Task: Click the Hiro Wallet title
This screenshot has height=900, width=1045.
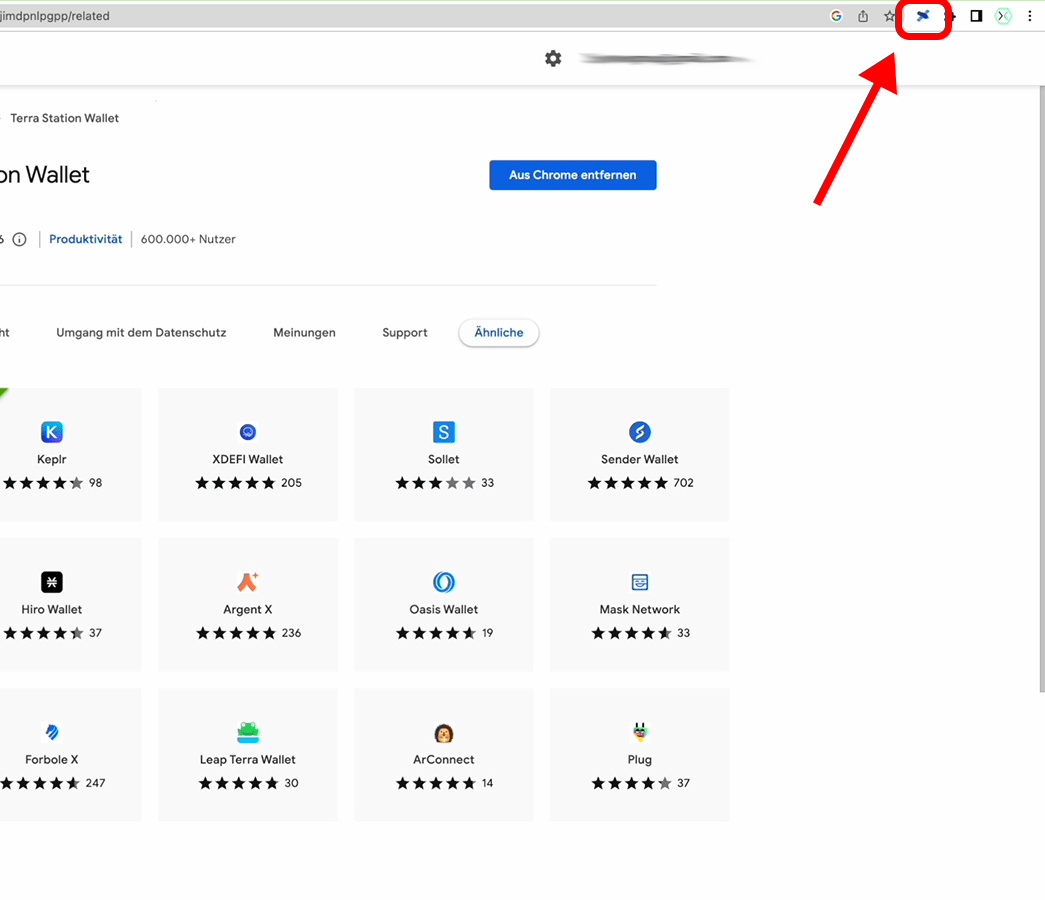Action: coord(52,609)
